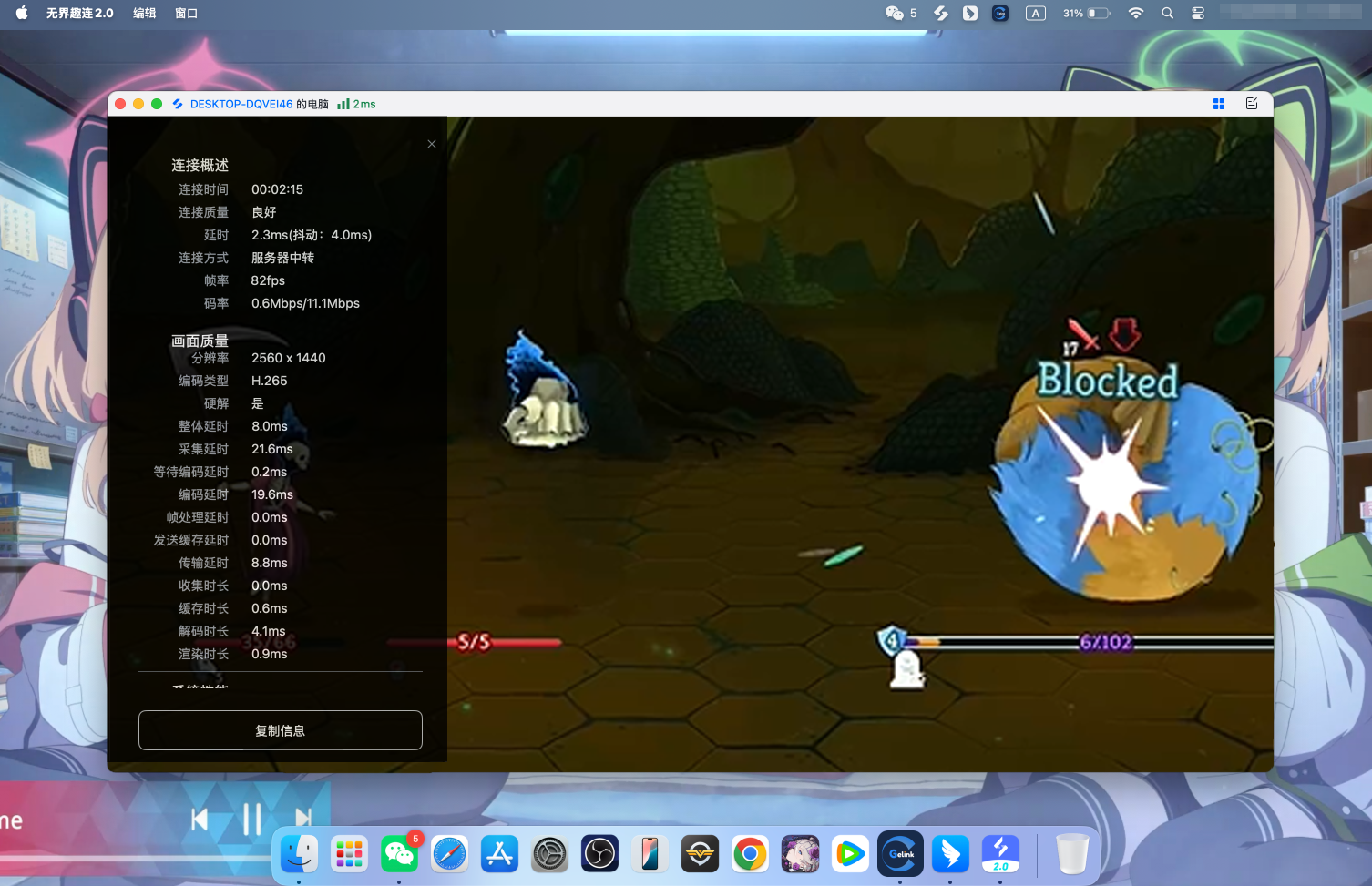1372x886 pixels.
Task: Click the blue four-square grid icon in title bar
Action: [x=1218, y=104]
